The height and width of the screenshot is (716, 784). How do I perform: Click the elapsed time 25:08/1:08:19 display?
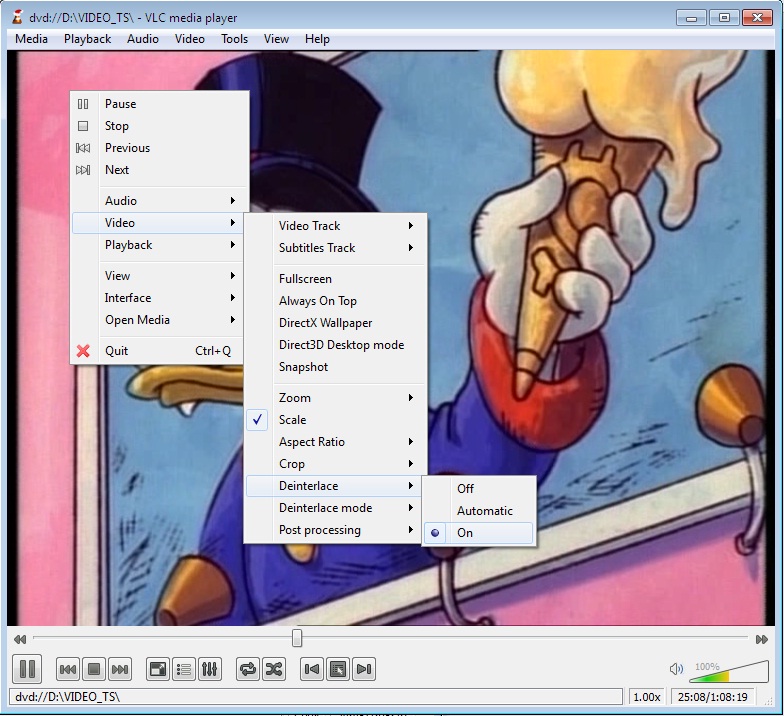click(712, 697)
